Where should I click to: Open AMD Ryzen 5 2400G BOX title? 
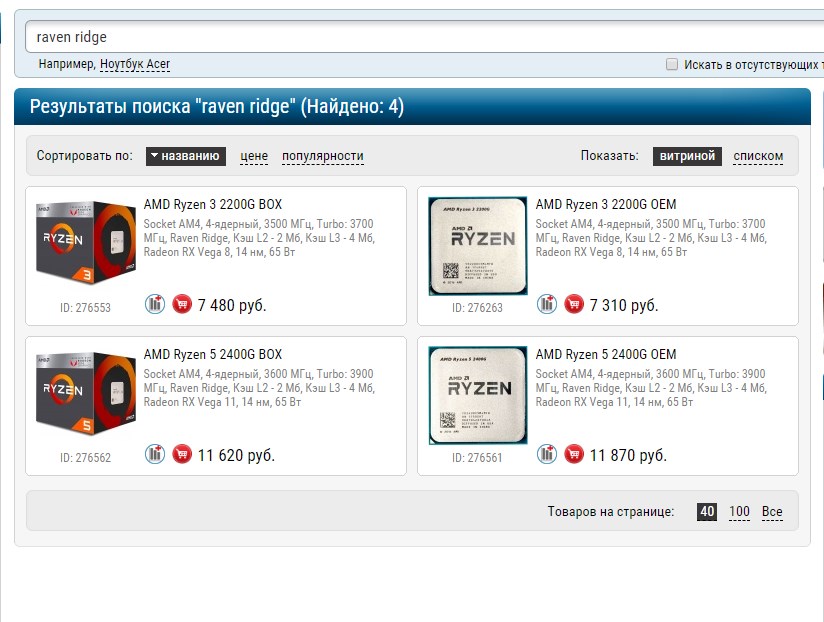213,355
